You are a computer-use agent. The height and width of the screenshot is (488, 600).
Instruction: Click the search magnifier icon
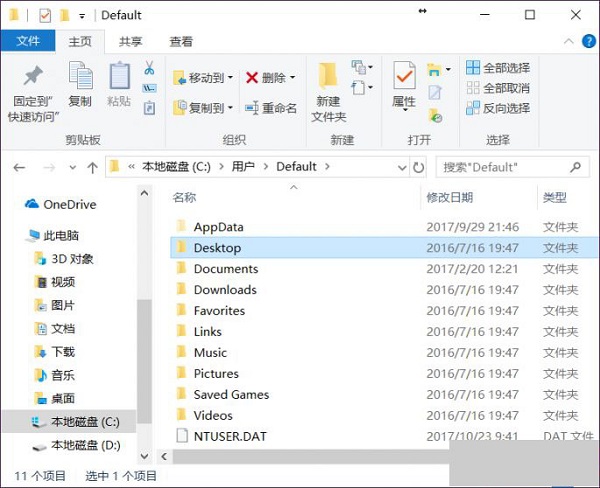575,167
